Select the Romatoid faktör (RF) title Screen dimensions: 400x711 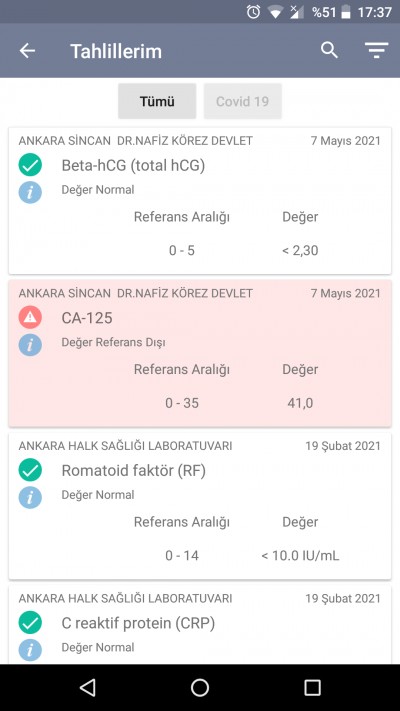(x=134, y=471)
